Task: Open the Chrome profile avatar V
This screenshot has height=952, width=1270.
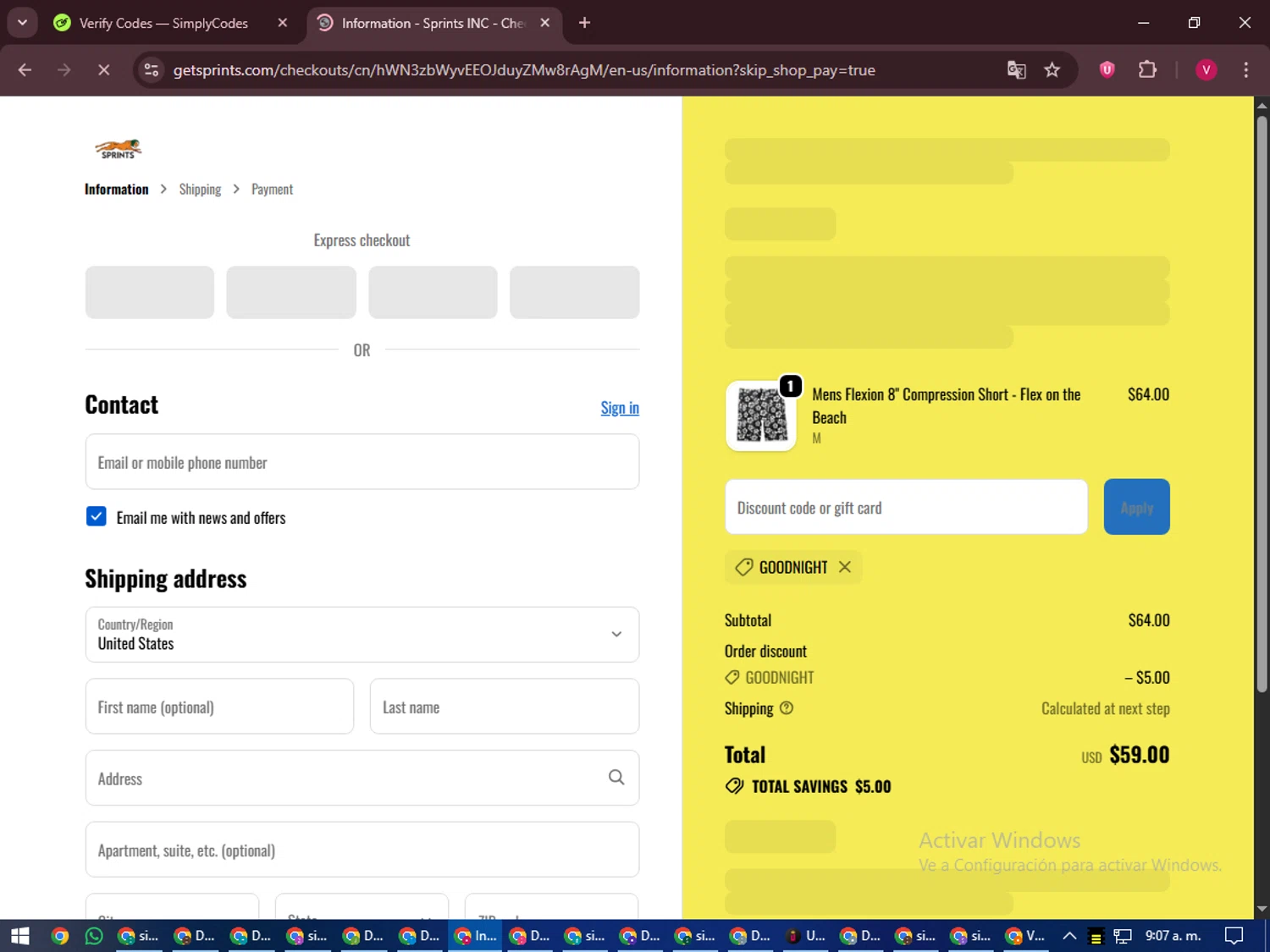Action: 1206,70
